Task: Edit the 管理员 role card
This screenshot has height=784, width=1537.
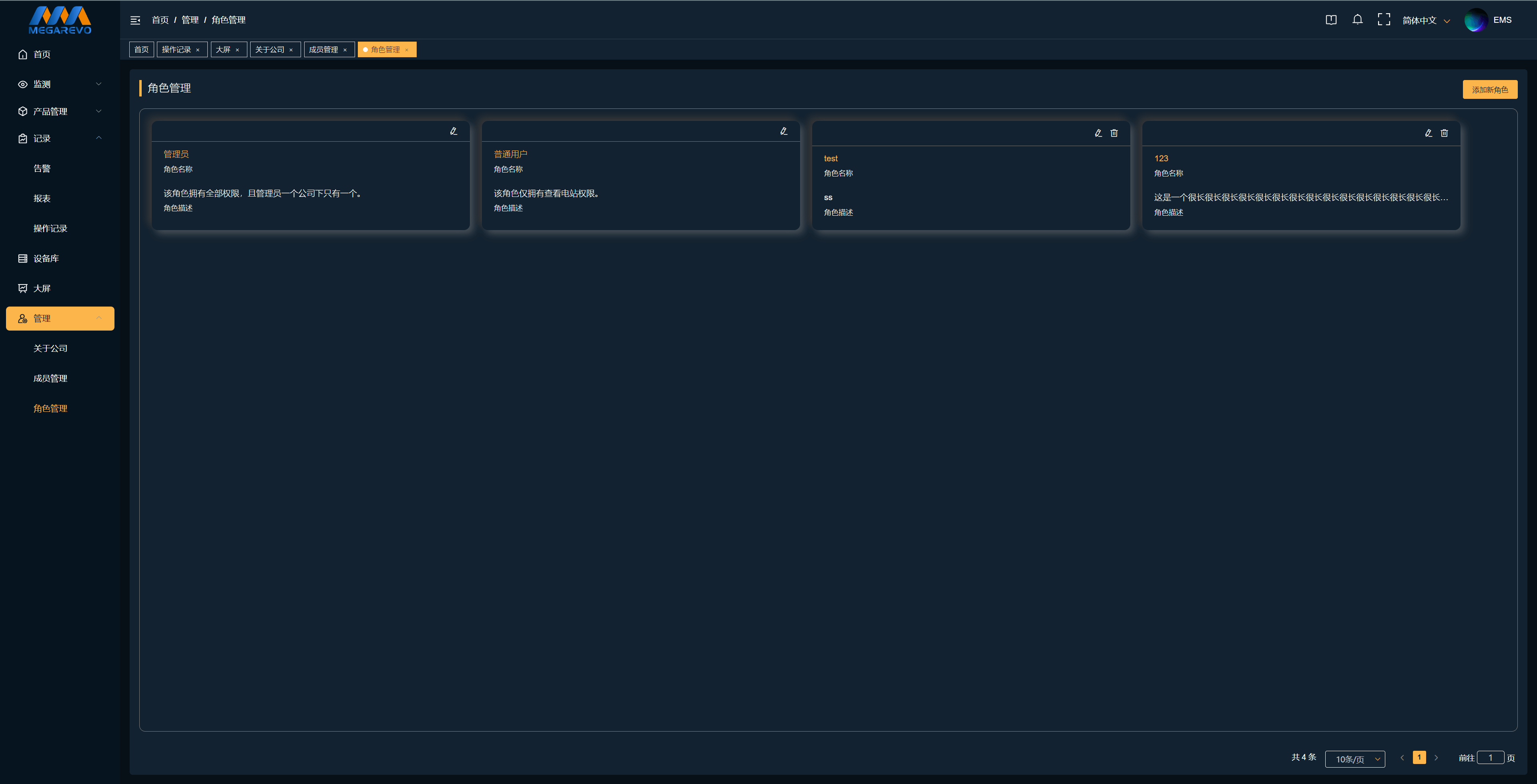Action: tap(453, 131)
